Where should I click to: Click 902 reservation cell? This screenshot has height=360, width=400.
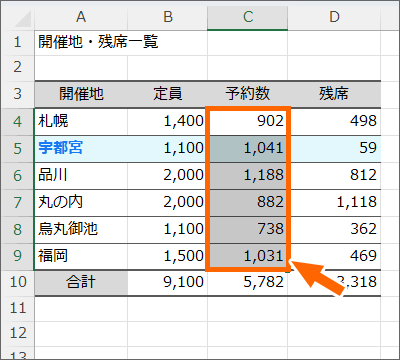pyautogui.click(x=248, y=122)
